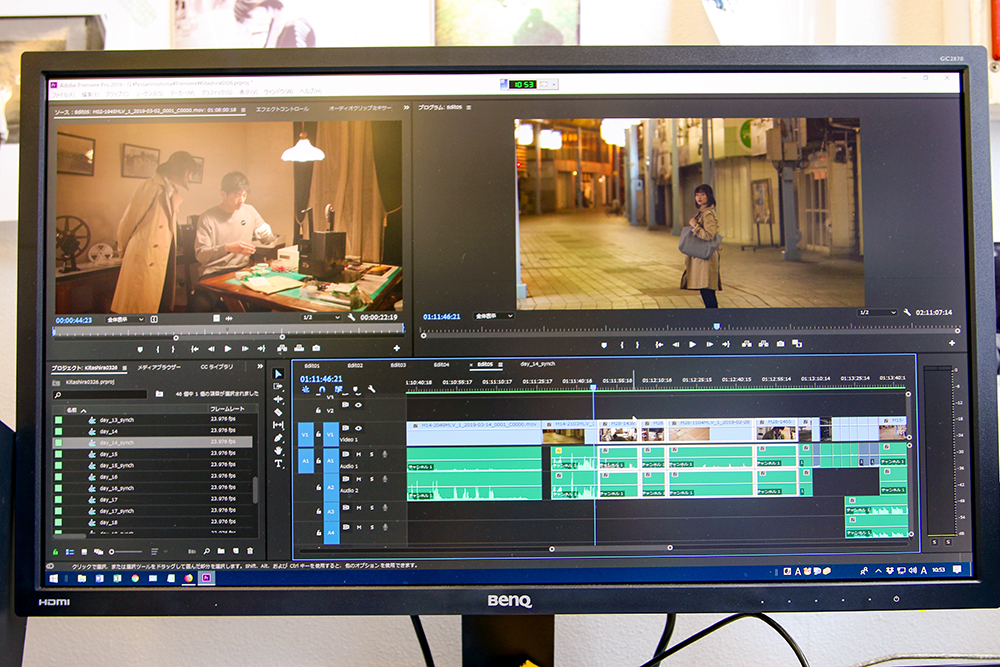
Task: Select the Ripple Edit tool
Action: pyautogui.click(x=278, y=399)
